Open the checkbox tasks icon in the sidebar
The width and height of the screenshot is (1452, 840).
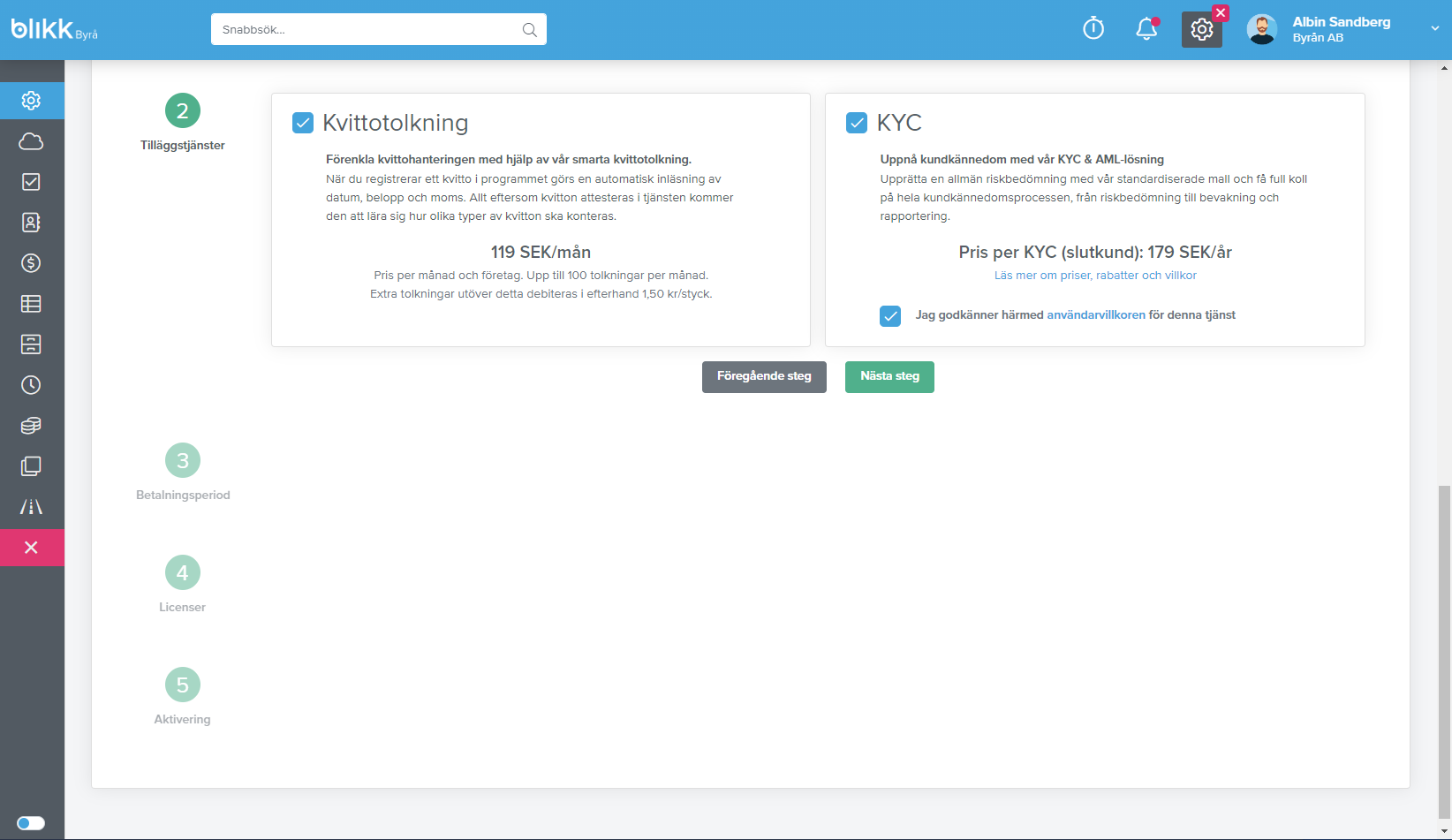tap(31, 182)
